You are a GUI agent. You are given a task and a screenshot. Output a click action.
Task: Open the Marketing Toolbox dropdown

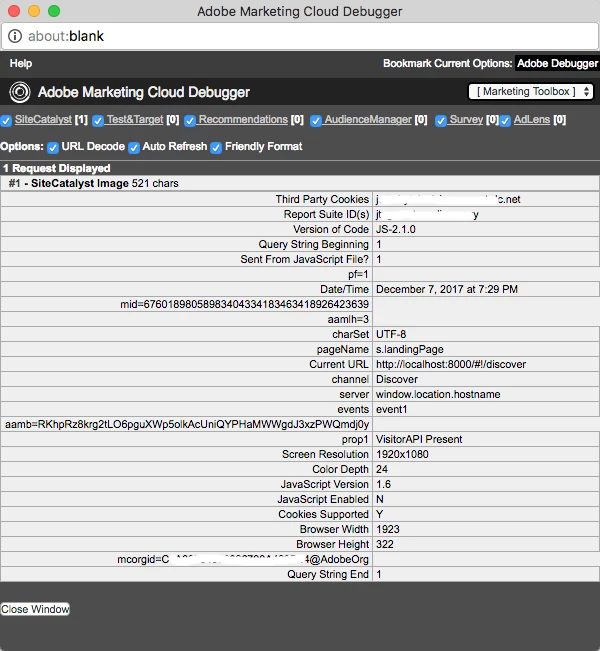530,91
